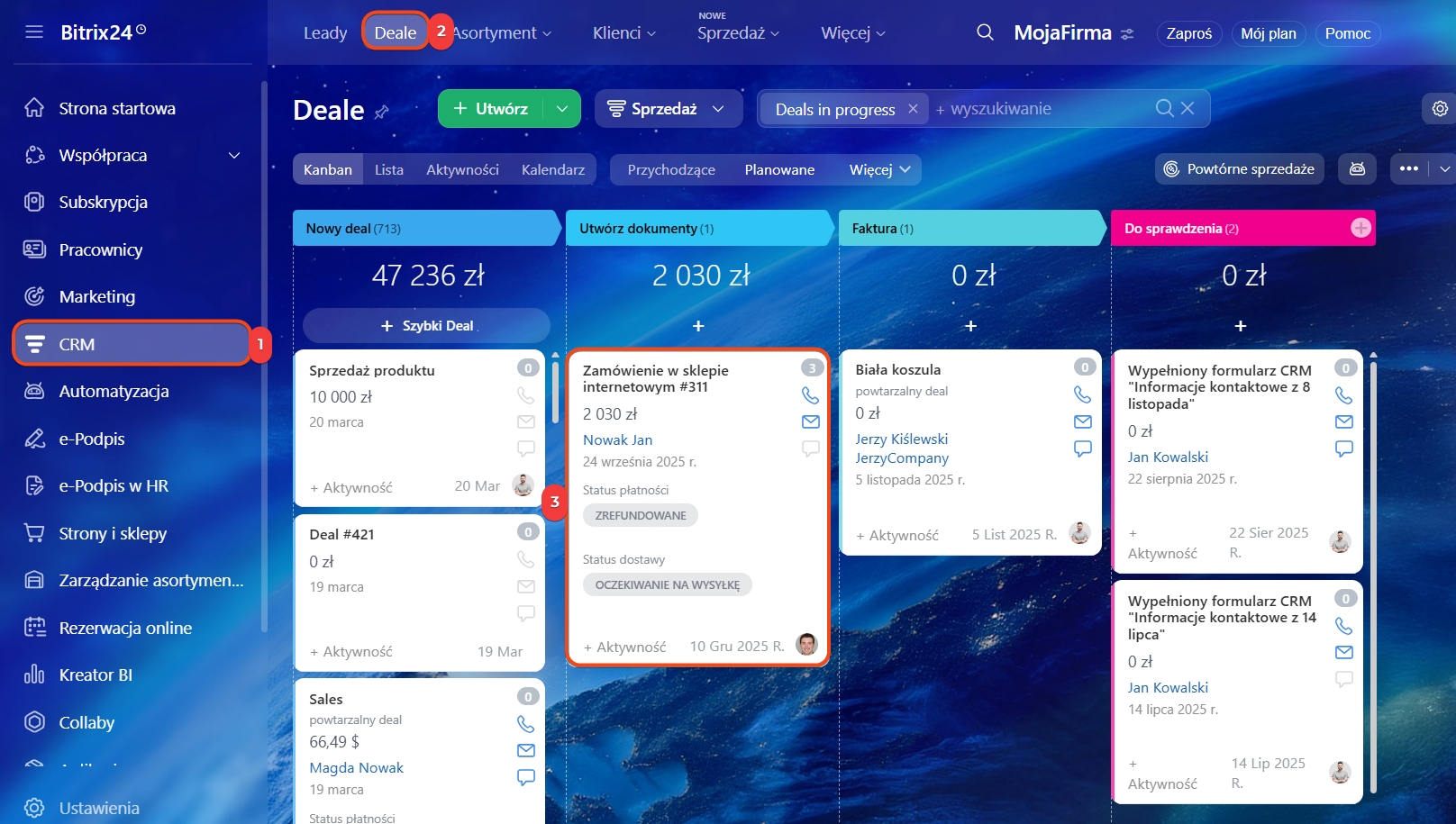
Task: Expand the Utwórz button dropdown arrow
Action: [562, 109]
